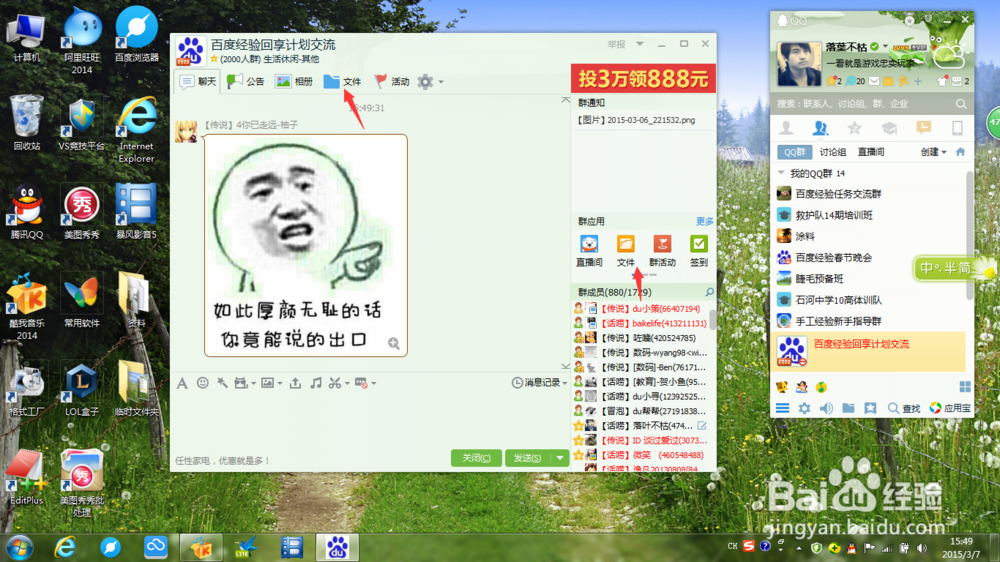1000x562 pixels.
Task: Switch to 活动 tab in group window
Action: [x=391, y=81]
